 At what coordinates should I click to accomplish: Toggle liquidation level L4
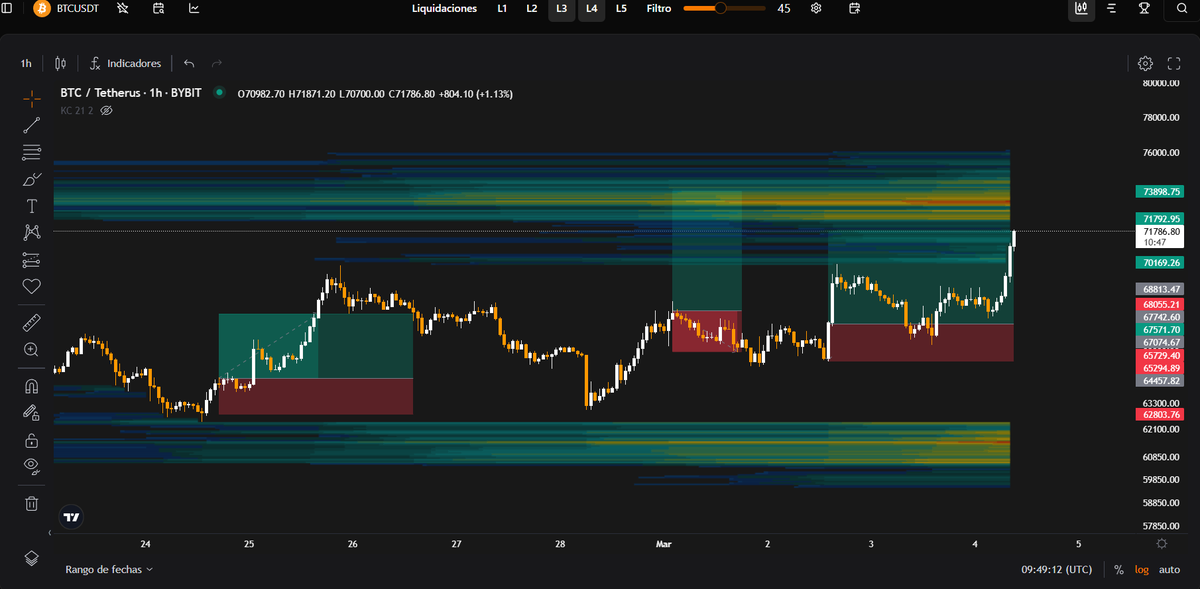point(592,9)
